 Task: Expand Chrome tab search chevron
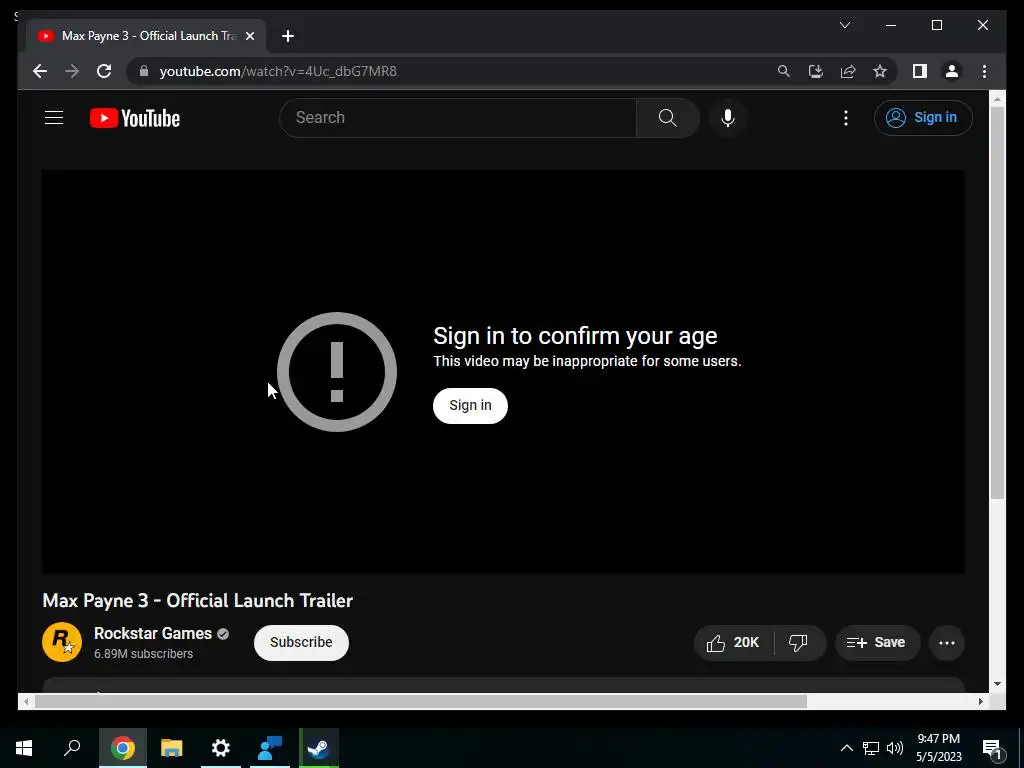[x=844, y=25]
